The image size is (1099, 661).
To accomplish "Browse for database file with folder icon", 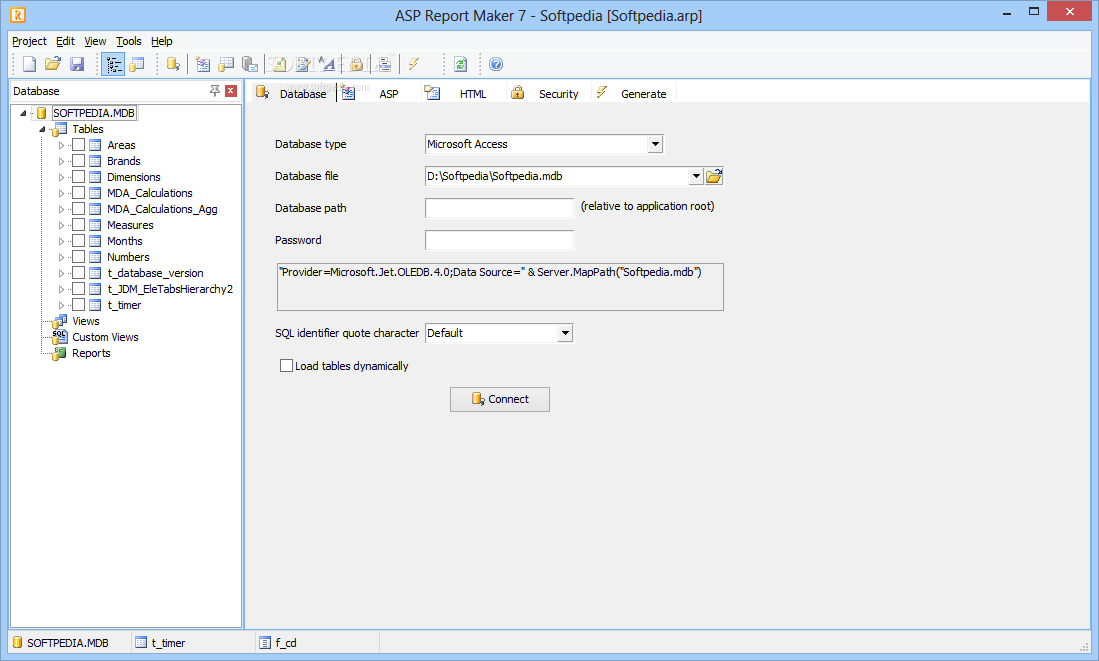I will (714, 177).
